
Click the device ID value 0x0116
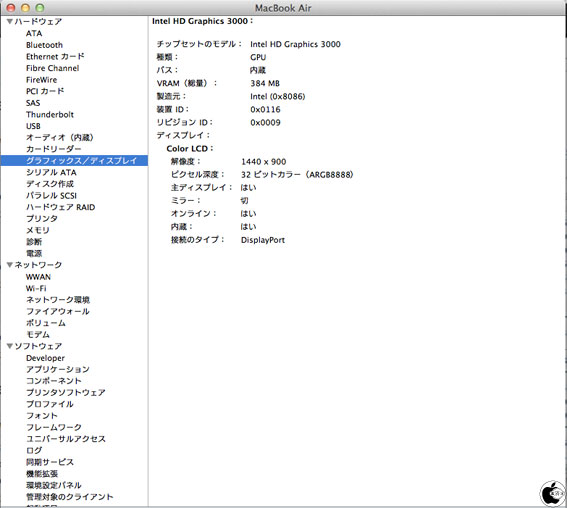point(265,110)
